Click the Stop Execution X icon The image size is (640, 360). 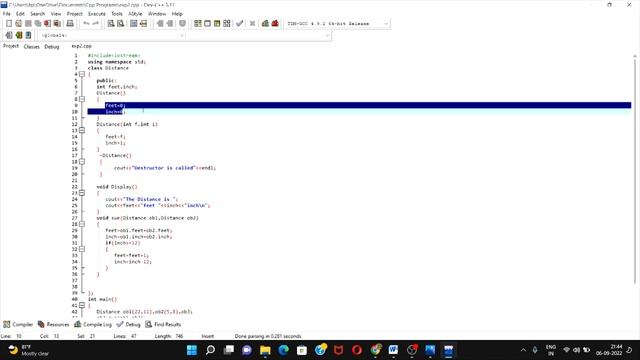253,24
